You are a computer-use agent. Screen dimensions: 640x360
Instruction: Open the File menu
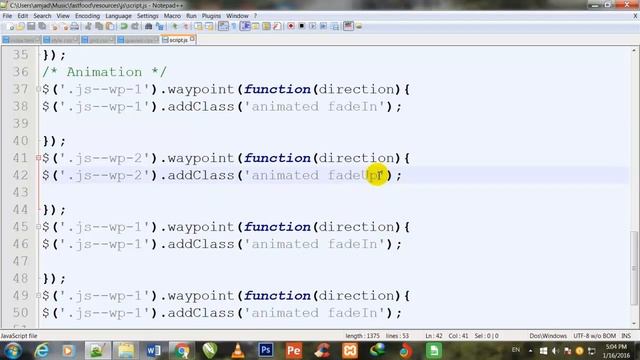pos(7,16)
